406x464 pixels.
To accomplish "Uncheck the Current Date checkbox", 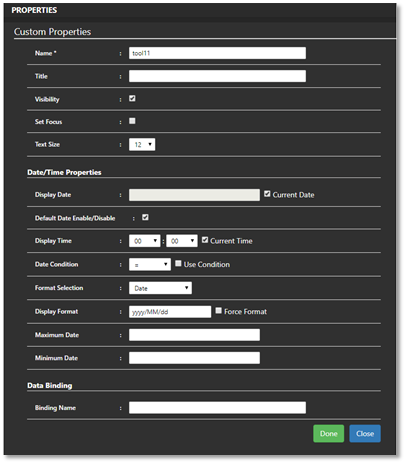I will pos(267,194).
